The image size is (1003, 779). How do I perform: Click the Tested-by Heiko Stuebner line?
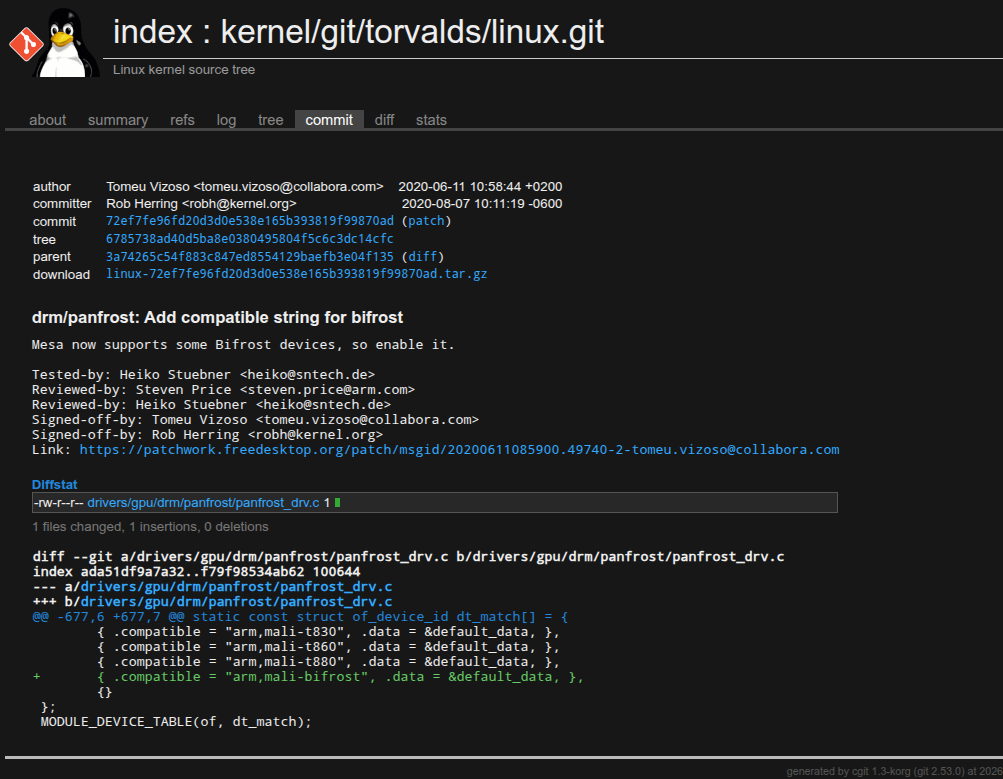pos(203,375)
